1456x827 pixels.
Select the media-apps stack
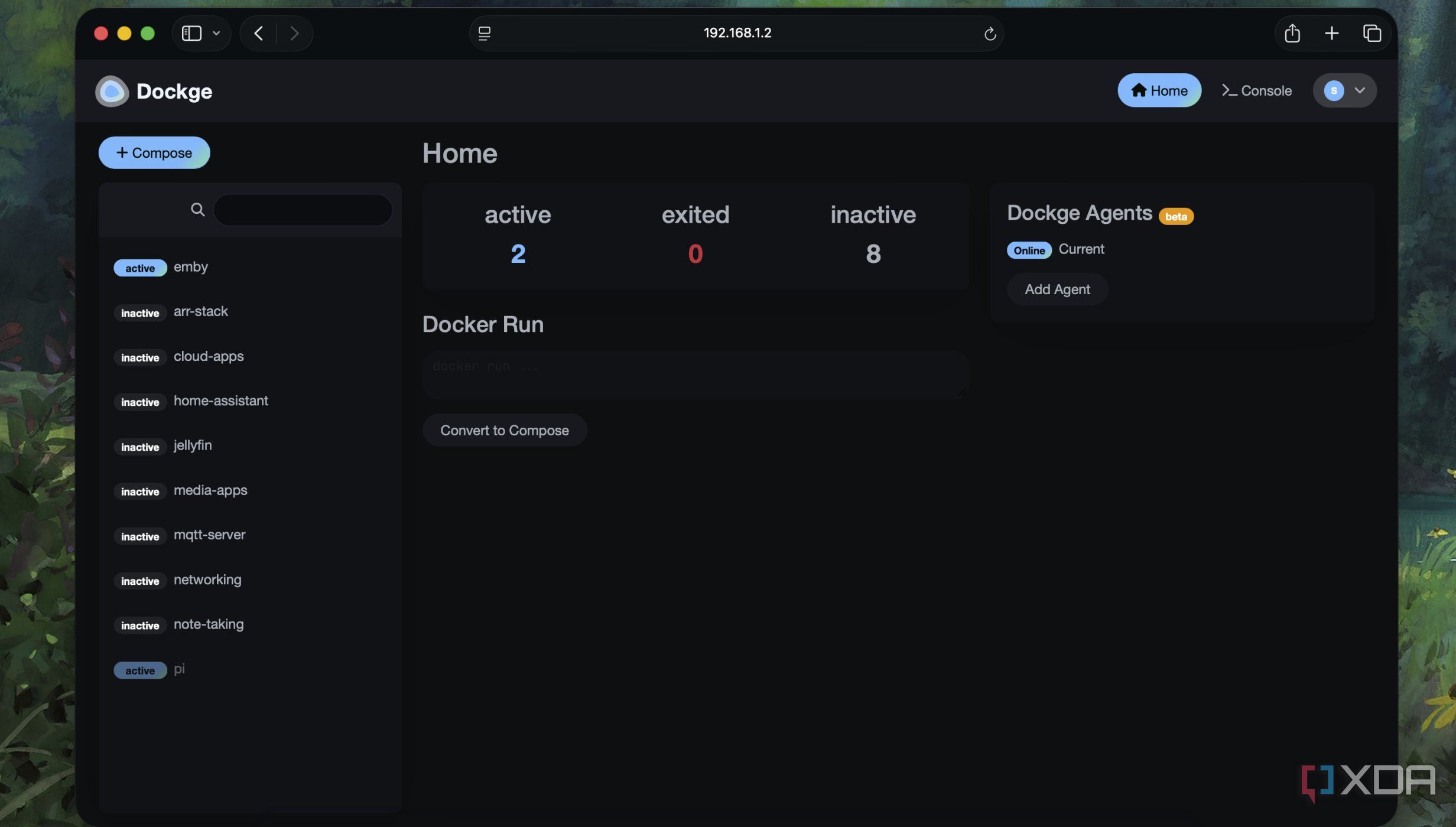[251, 490]
